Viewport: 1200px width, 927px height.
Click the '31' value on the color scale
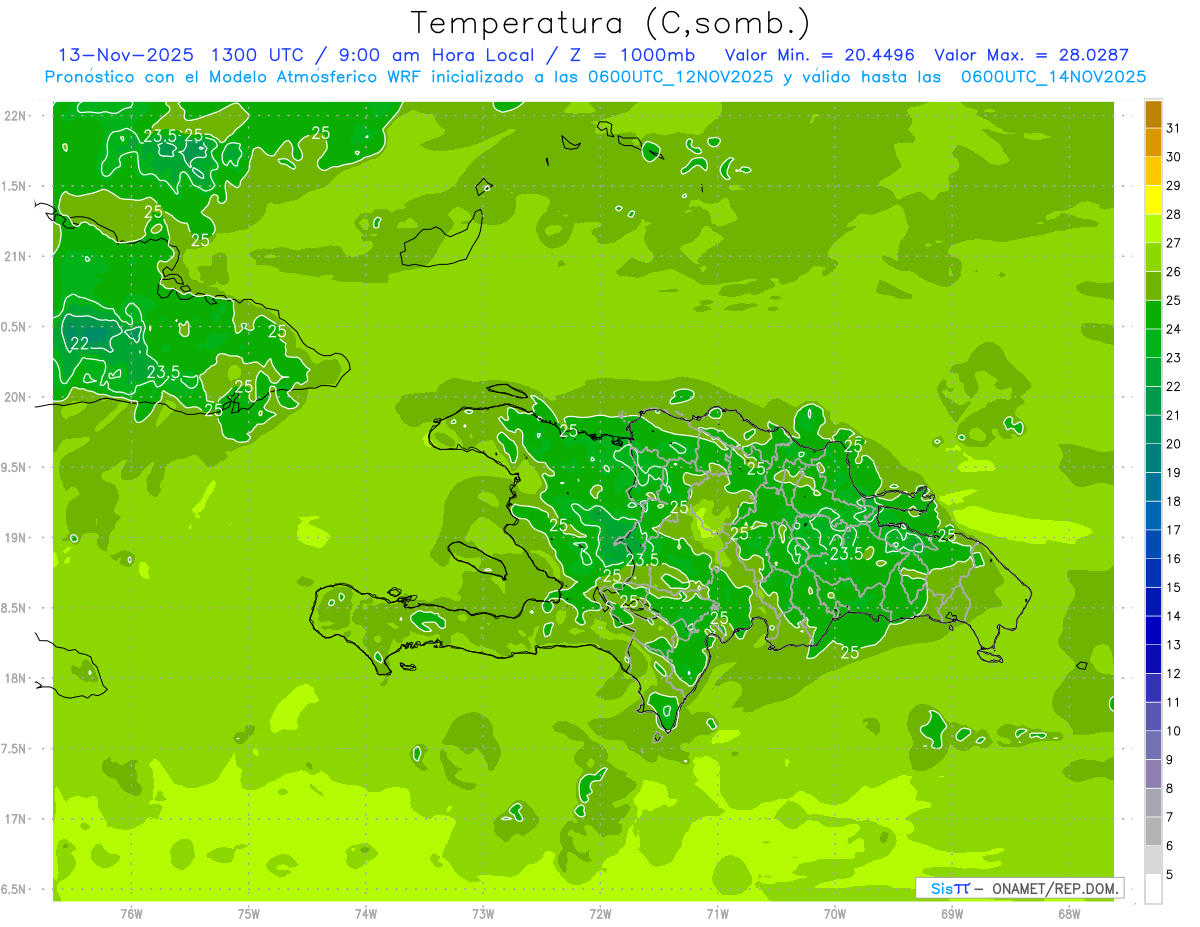tap(1174, 128)
